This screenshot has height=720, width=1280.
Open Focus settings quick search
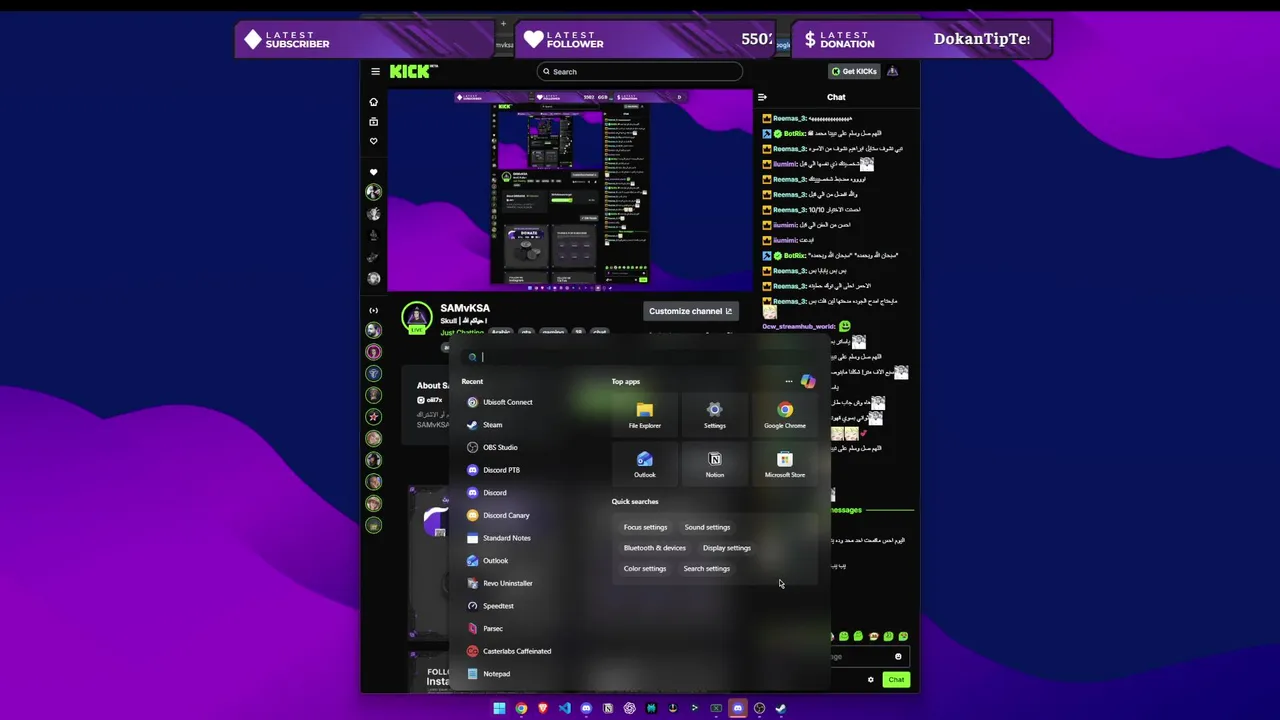point(645,527)
